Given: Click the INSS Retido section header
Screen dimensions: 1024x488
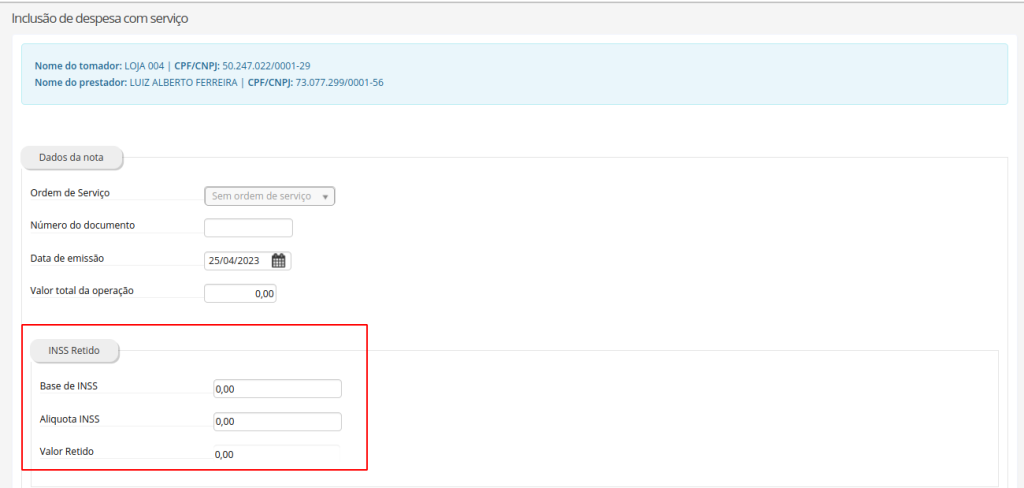Looking at the screenshot, I should [76, 351].
